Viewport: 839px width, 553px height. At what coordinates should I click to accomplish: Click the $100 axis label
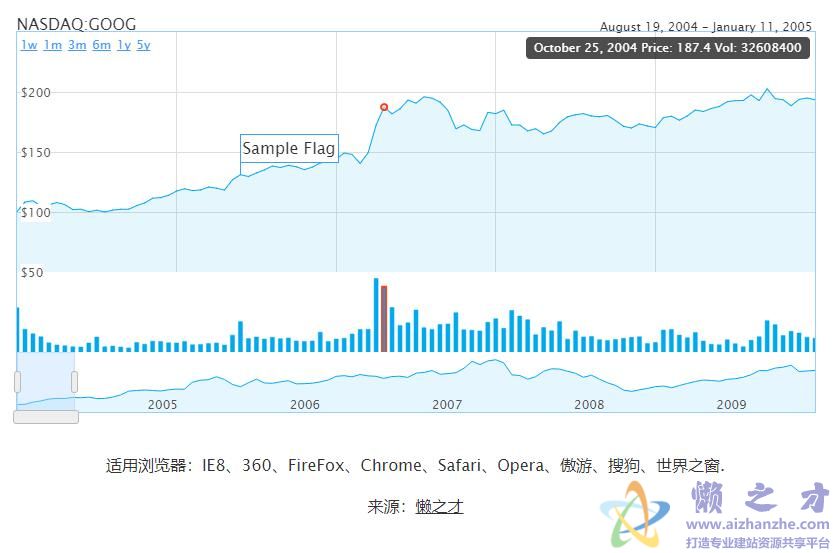(x=36, y=213)
